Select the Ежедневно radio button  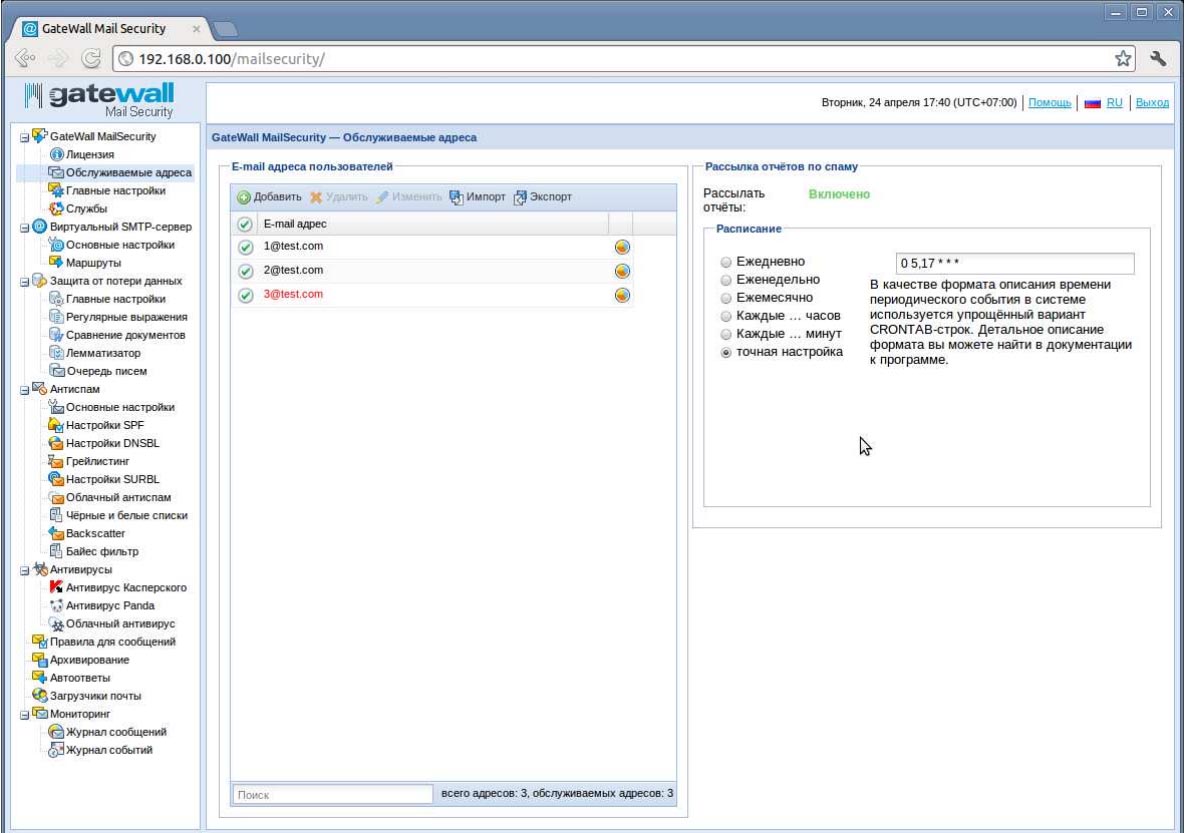tap(726, 262)
